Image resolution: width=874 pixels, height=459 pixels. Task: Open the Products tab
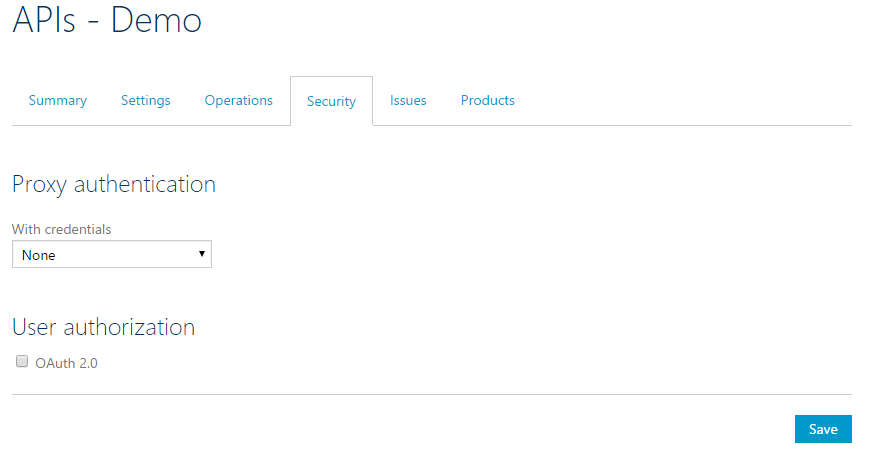[x=488, y=100]
